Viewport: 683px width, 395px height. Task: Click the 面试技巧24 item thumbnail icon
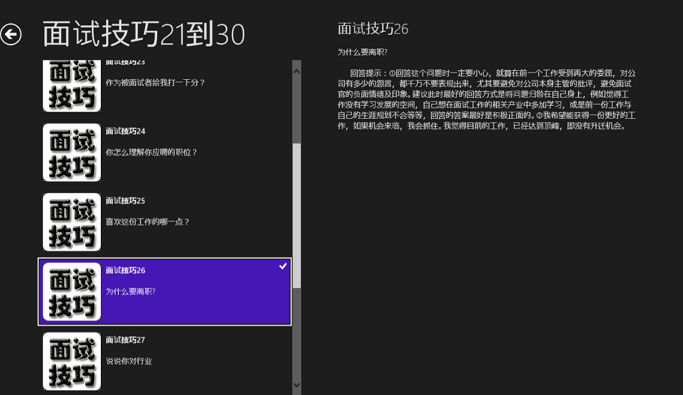click(72, 152)
